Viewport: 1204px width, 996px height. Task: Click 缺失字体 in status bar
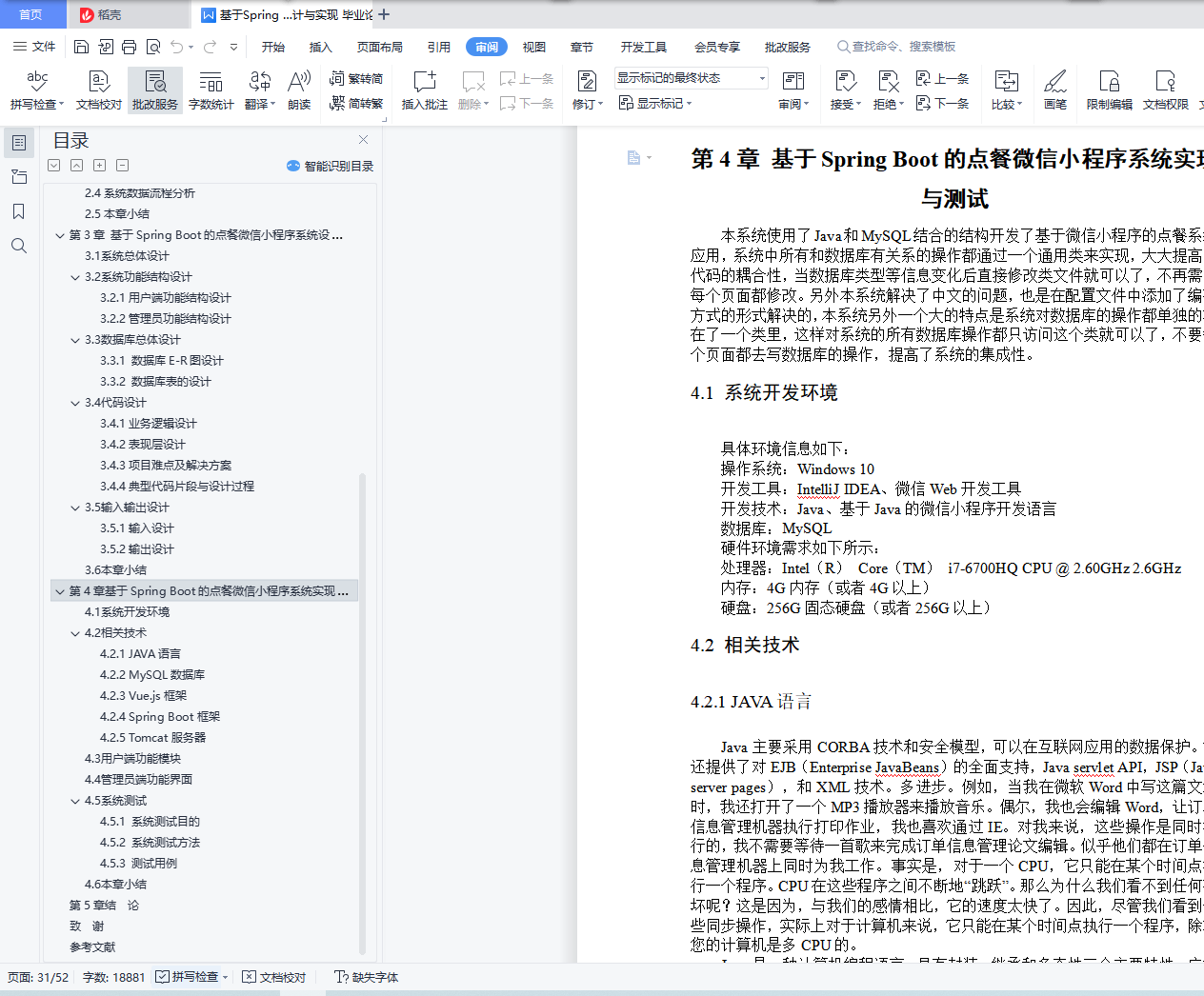[367, 977]
